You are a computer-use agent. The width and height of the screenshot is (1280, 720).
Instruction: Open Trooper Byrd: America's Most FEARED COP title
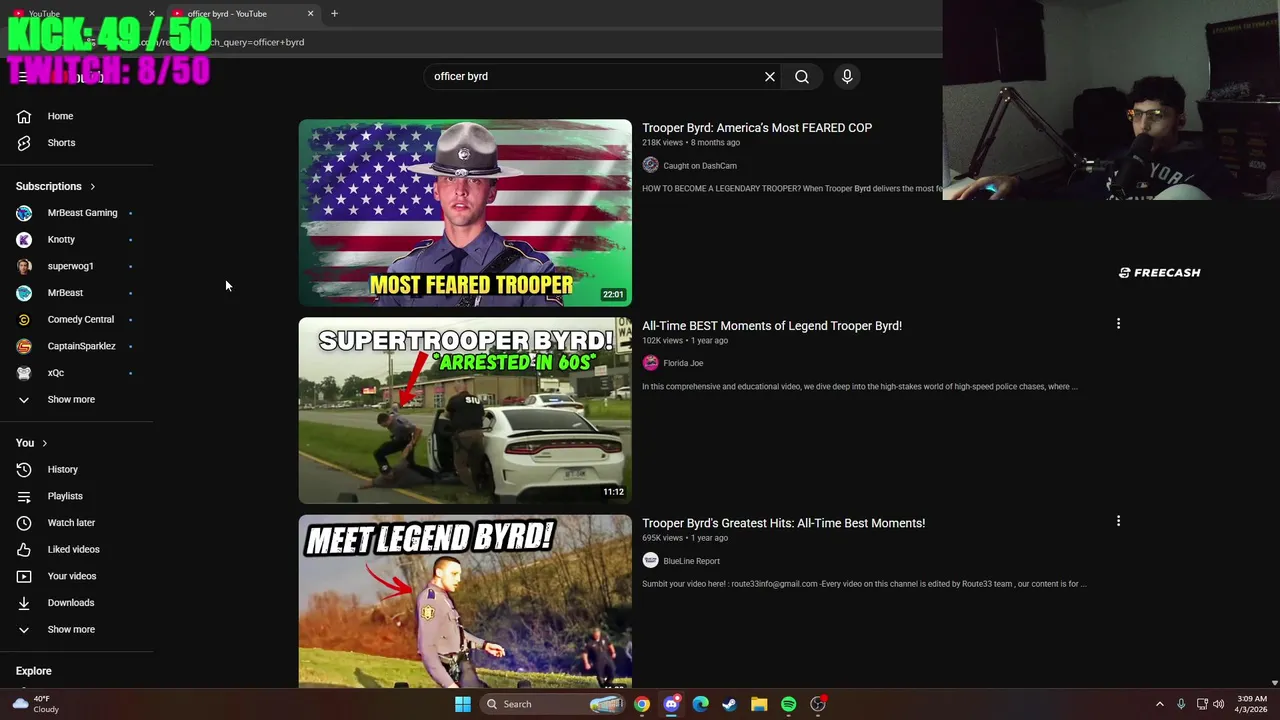[x=757, y=128]
